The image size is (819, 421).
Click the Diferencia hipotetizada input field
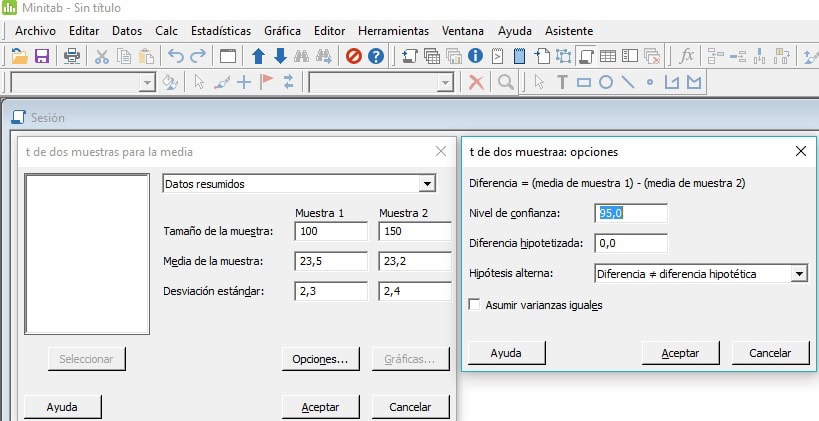point(630,243)
